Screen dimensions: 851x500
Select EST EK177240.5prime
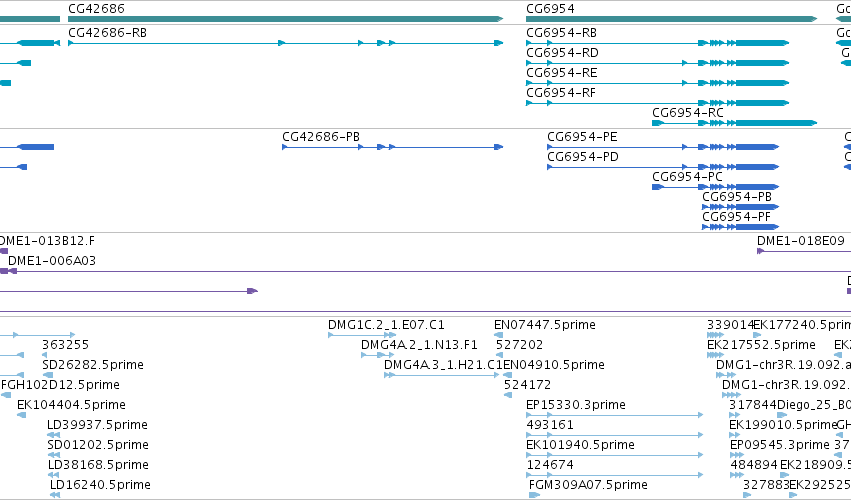point(802,325)
